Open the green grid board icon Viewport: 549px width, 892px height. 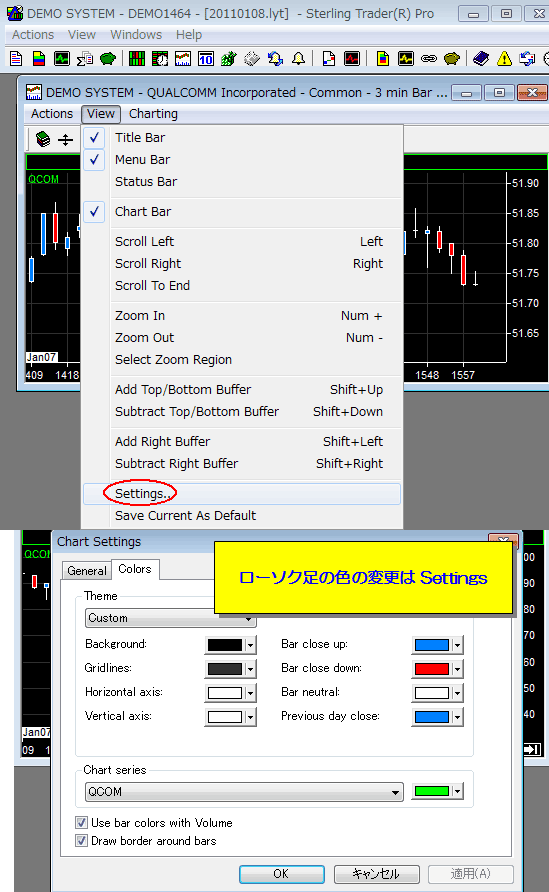pos(137,58)
